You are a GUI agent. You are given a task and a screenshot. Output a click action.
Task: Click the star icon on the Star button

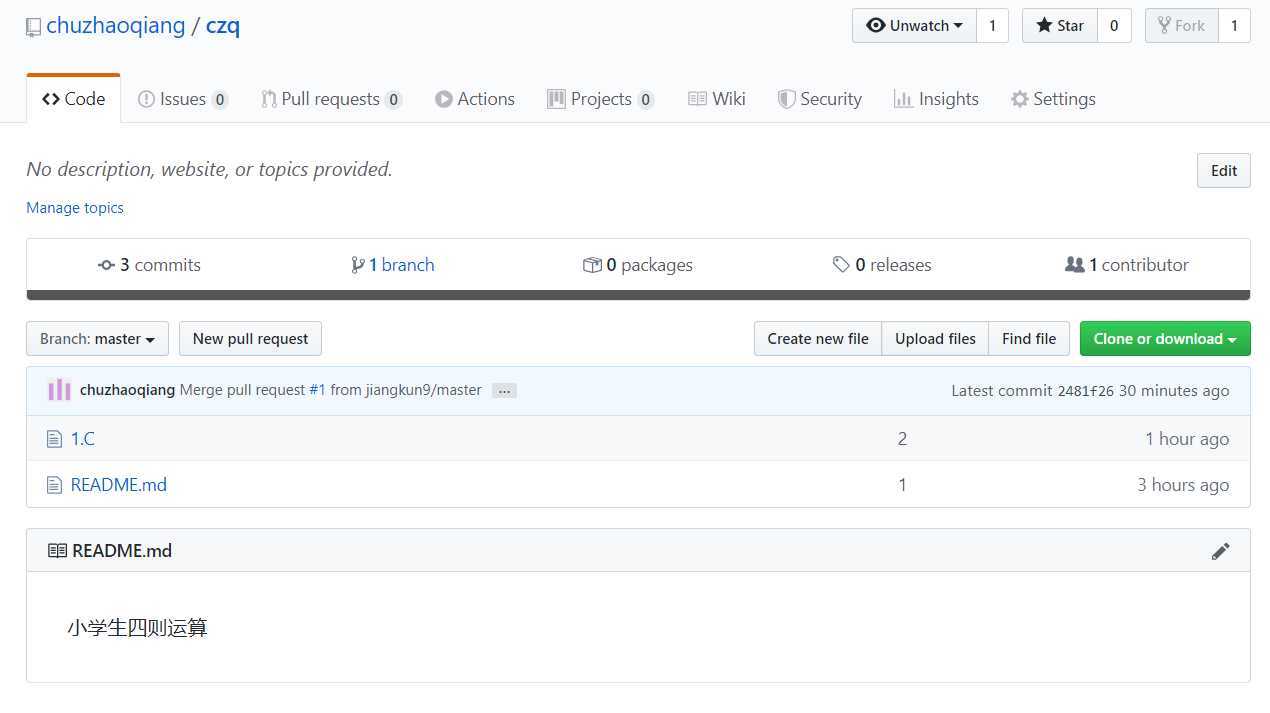1044,26
